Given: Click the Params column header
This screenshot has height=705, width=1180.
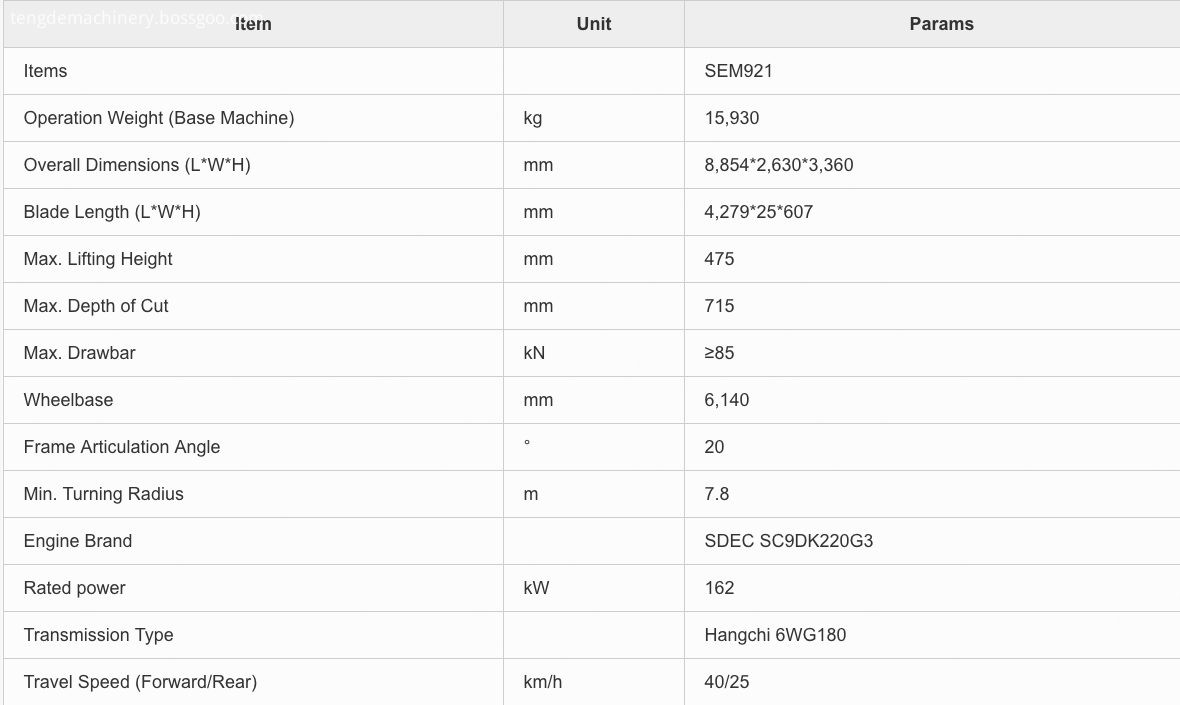Looking at the screenshot, I should tap(941, 24).
